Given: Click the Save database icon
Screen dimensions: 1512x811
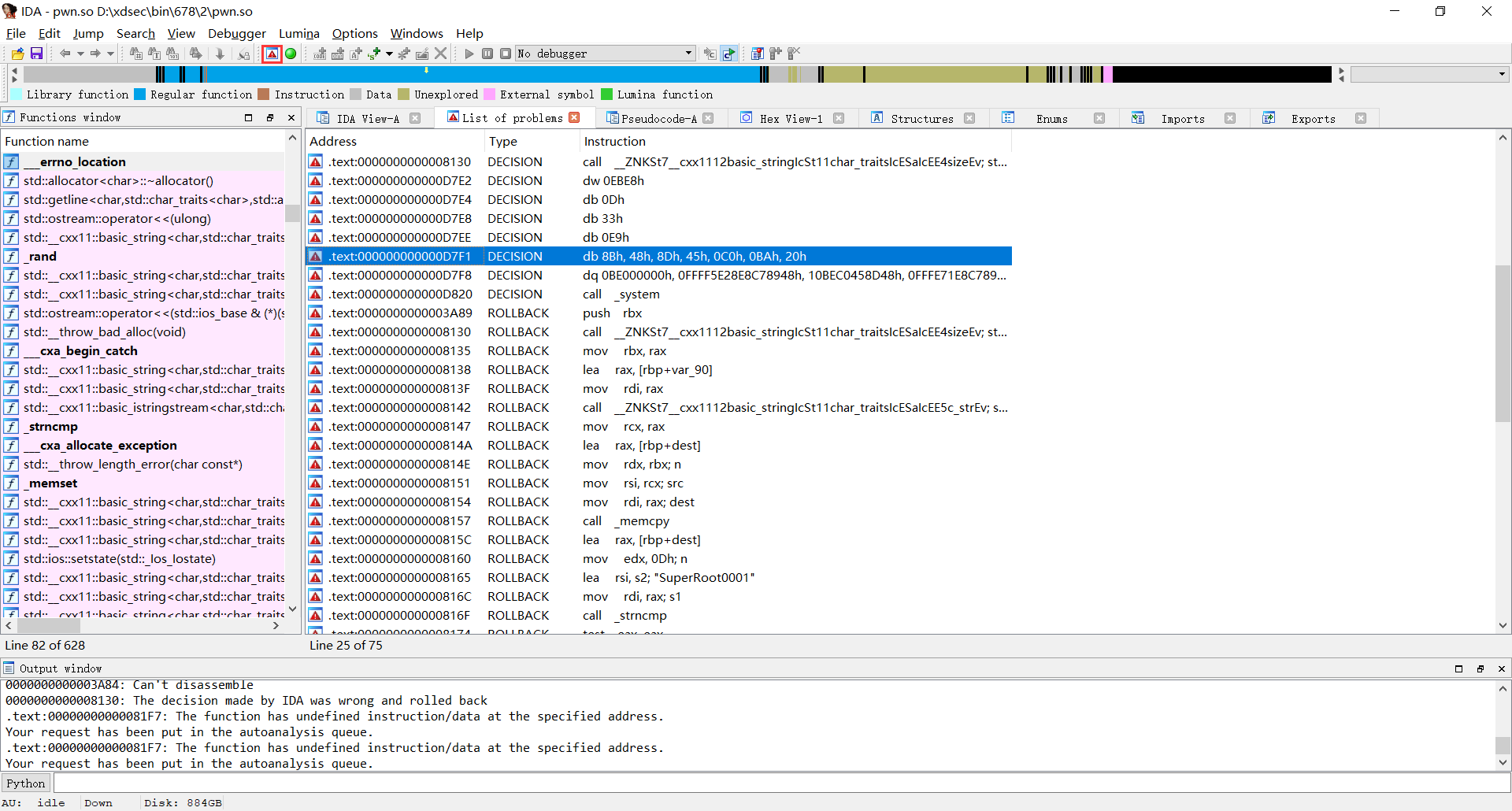Looking at the screenshot, I should [36, 54].
